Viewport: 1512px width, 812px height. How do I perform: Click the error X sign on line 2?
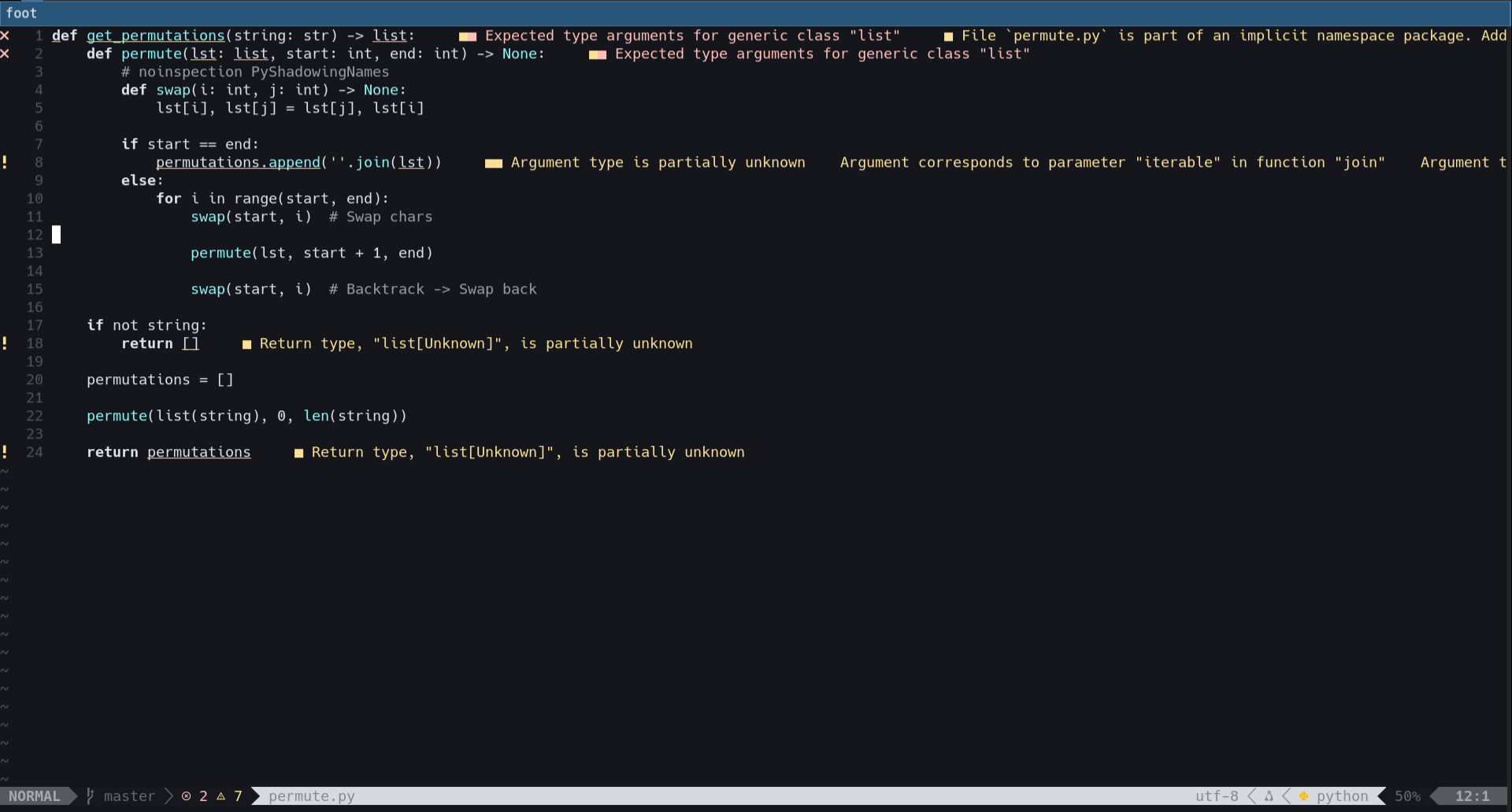click(5, 54)
